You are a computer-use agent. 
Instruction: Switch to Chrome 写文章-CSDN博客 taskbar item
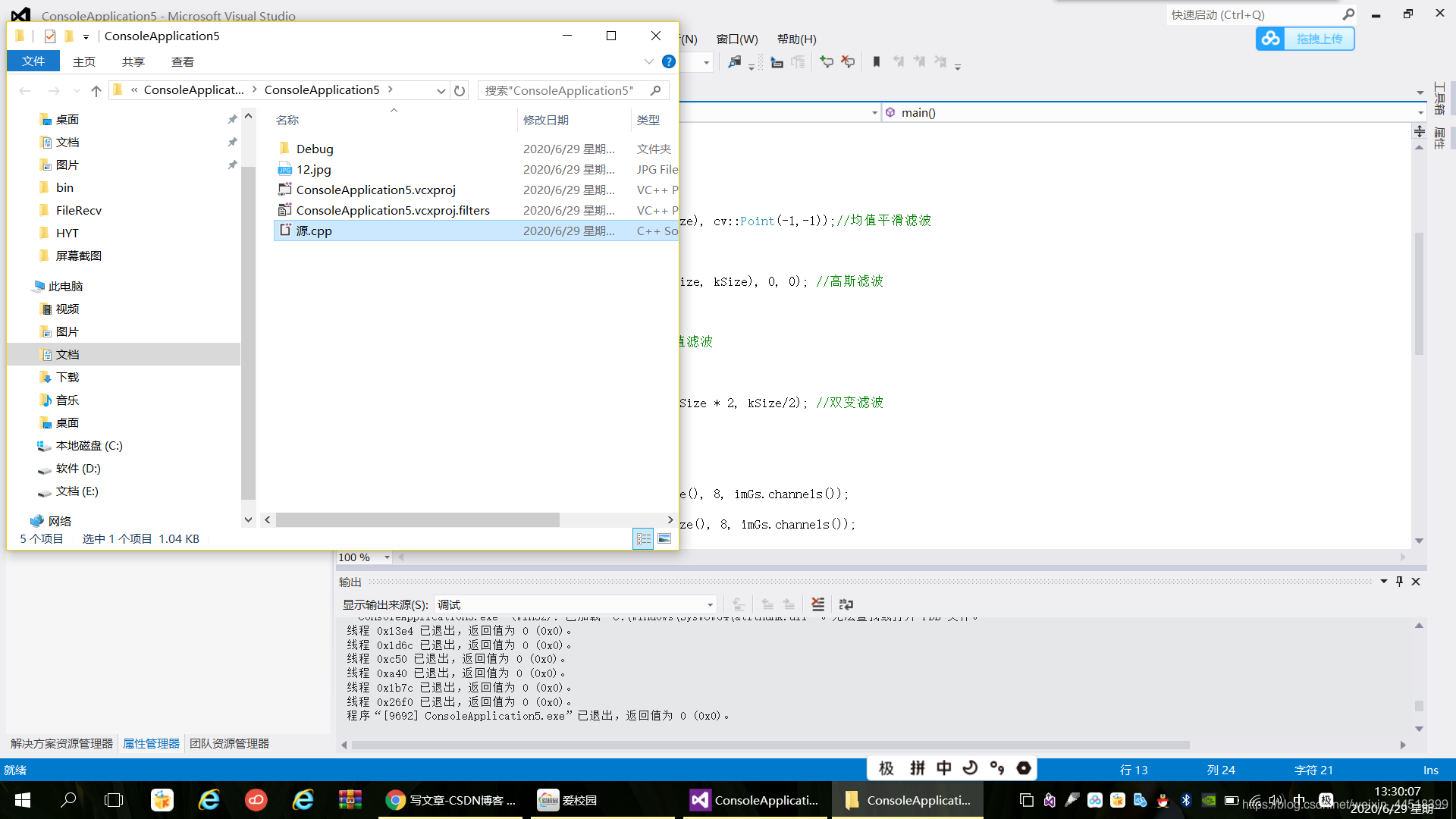point(451,800)
